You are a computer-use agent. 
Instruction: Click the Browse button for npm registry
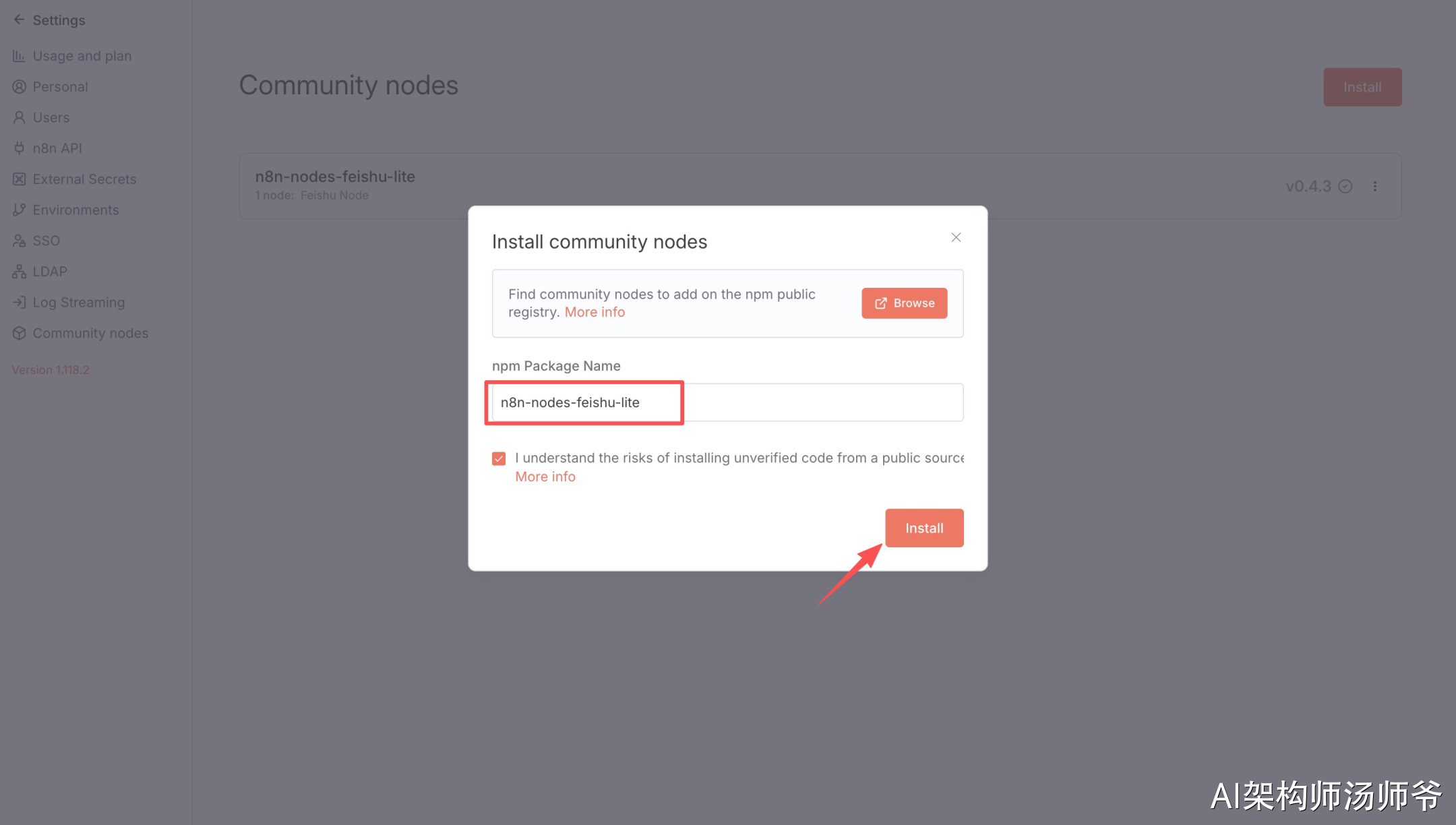(x=904, y=303)
